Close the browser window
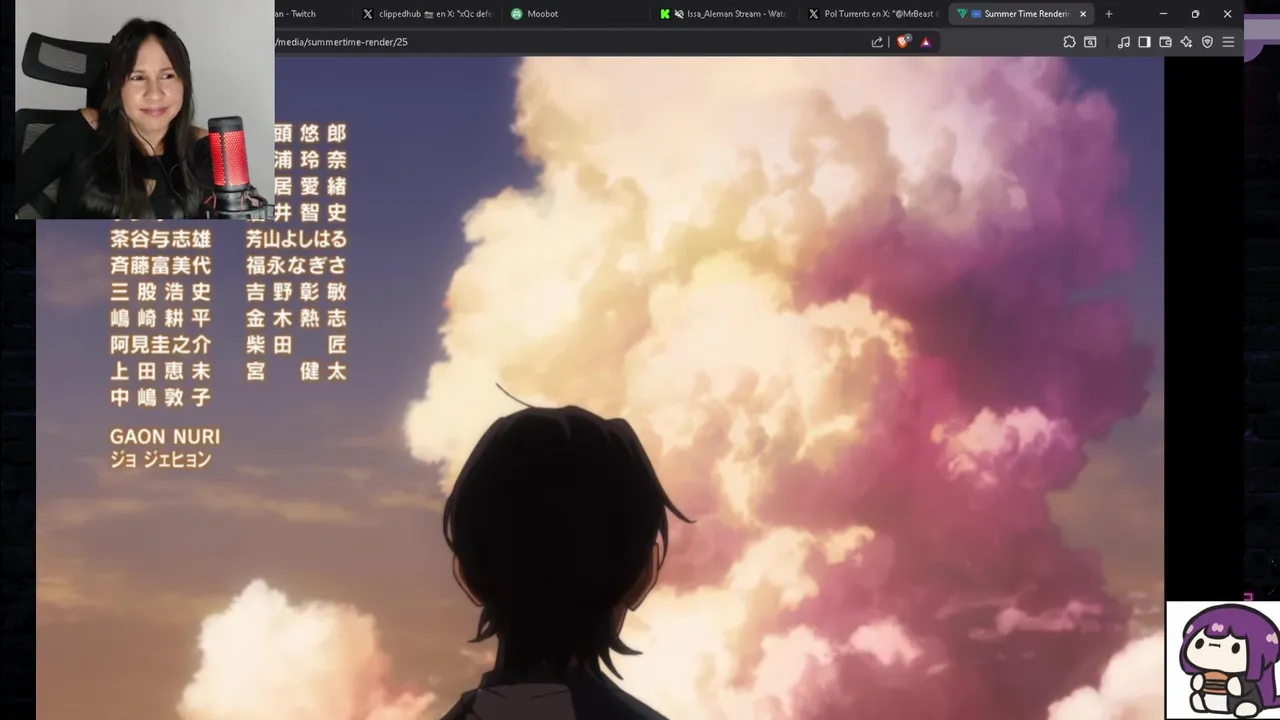The image size is (1280, 720). (1227, 14)
